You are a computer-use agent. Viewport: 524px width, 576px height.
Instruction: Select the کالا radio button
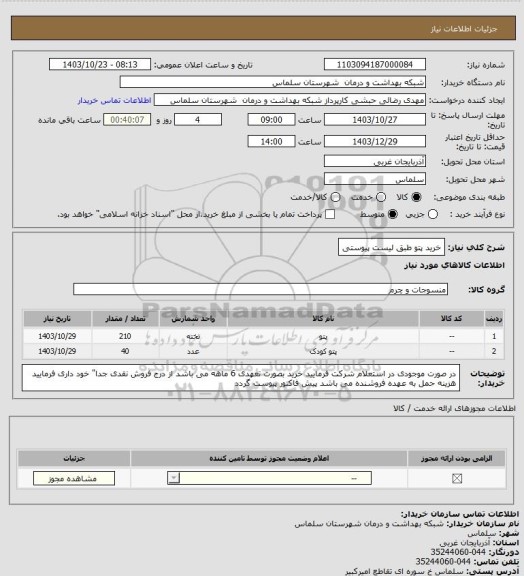pyautogui.click(x=416, y=197)
